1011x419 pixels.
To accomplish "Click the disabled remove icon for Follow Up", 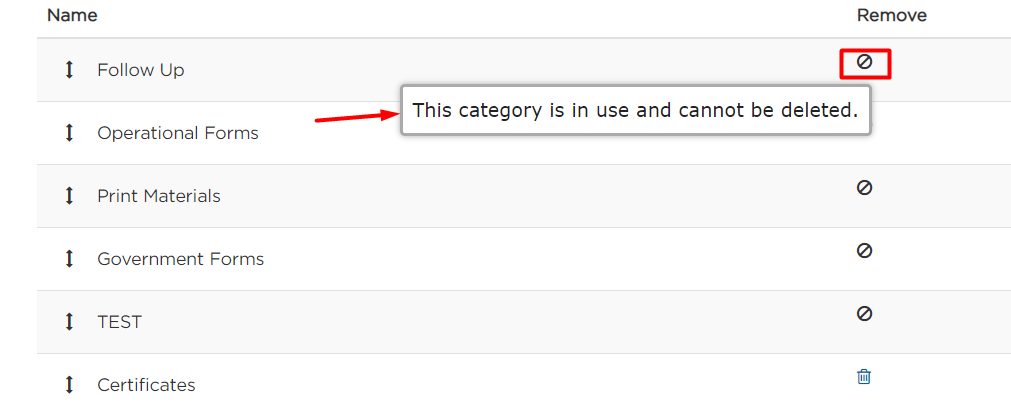I will [864, 62].
